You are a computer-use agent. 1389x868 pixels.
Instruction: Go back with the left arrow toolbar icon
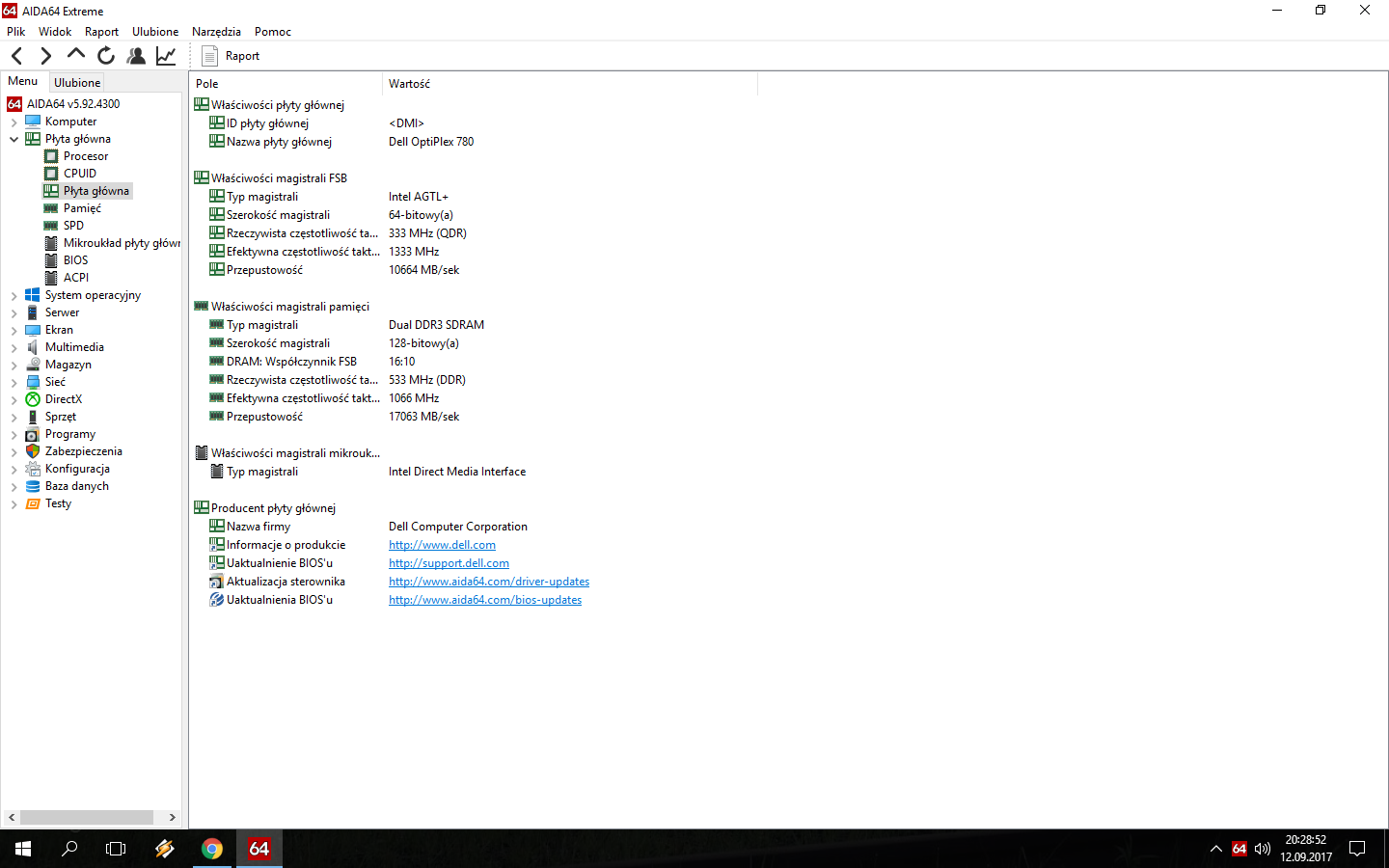click(16, 56)
